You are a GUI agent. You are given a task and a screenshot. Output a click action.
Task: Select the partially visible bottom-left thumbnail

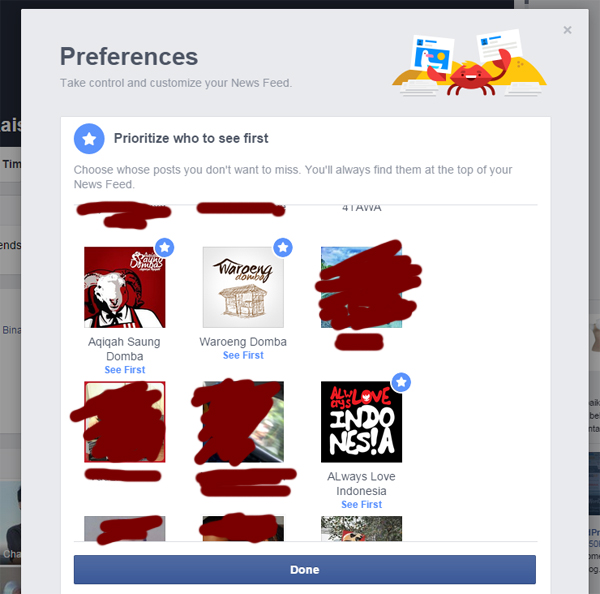pos(125,529)
